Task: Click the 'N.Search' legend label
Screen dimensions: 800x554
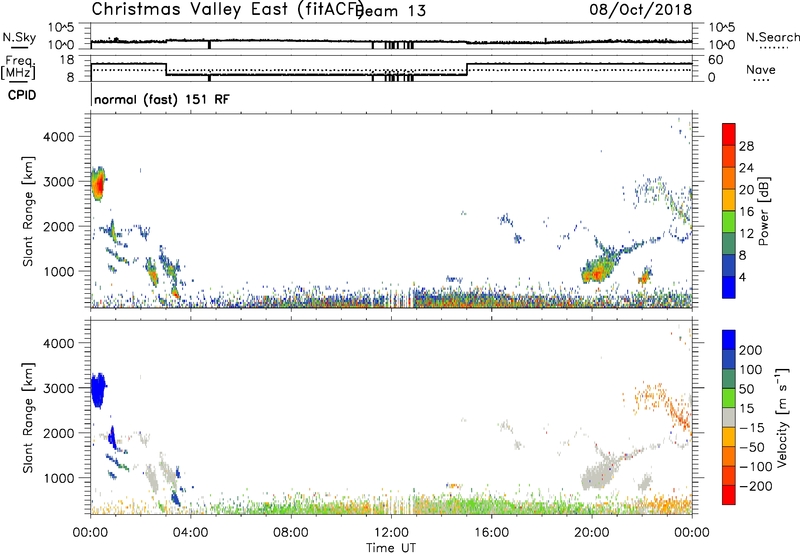Action: point(772,37)
